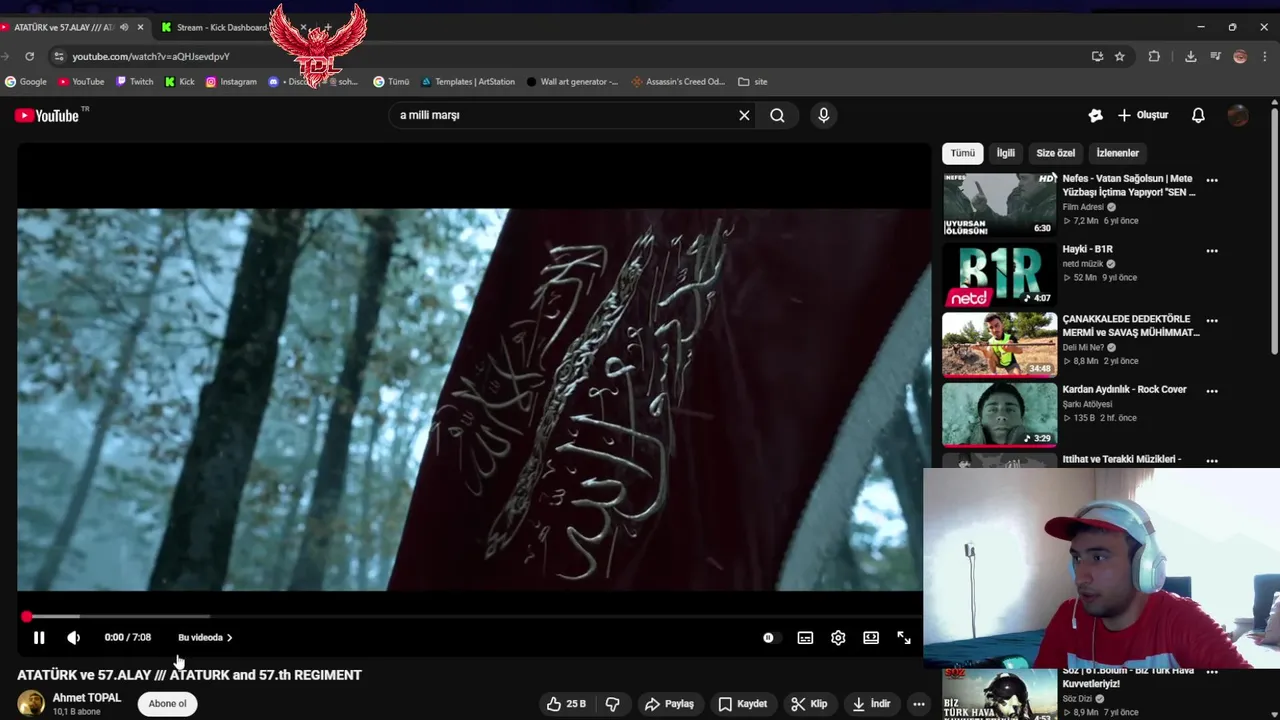Switch to theater mode view

tap(871, 637)
